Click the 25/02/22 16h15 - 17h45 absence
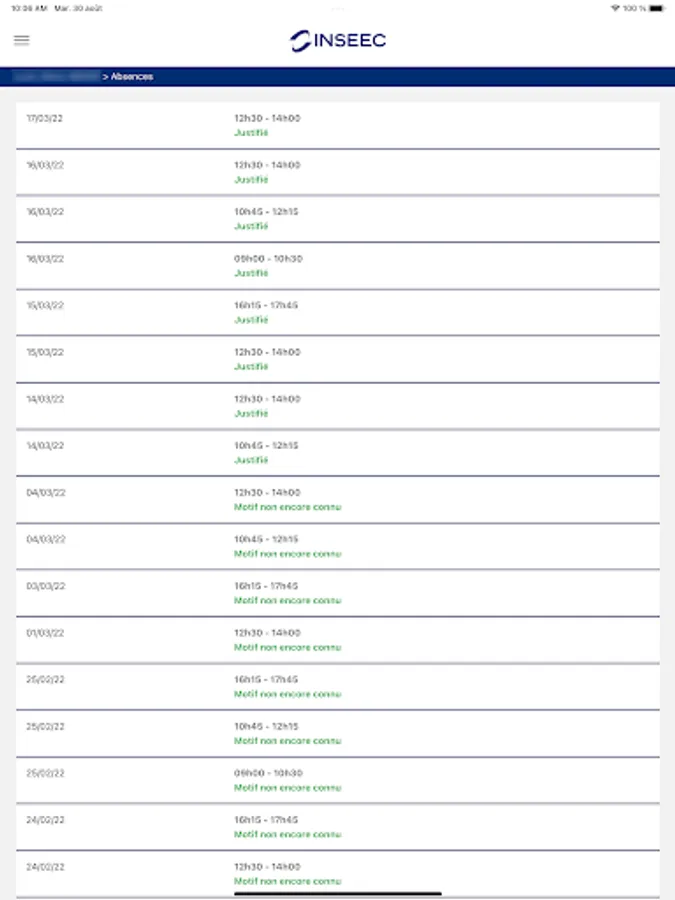675x900 pixels. (338, 686)
